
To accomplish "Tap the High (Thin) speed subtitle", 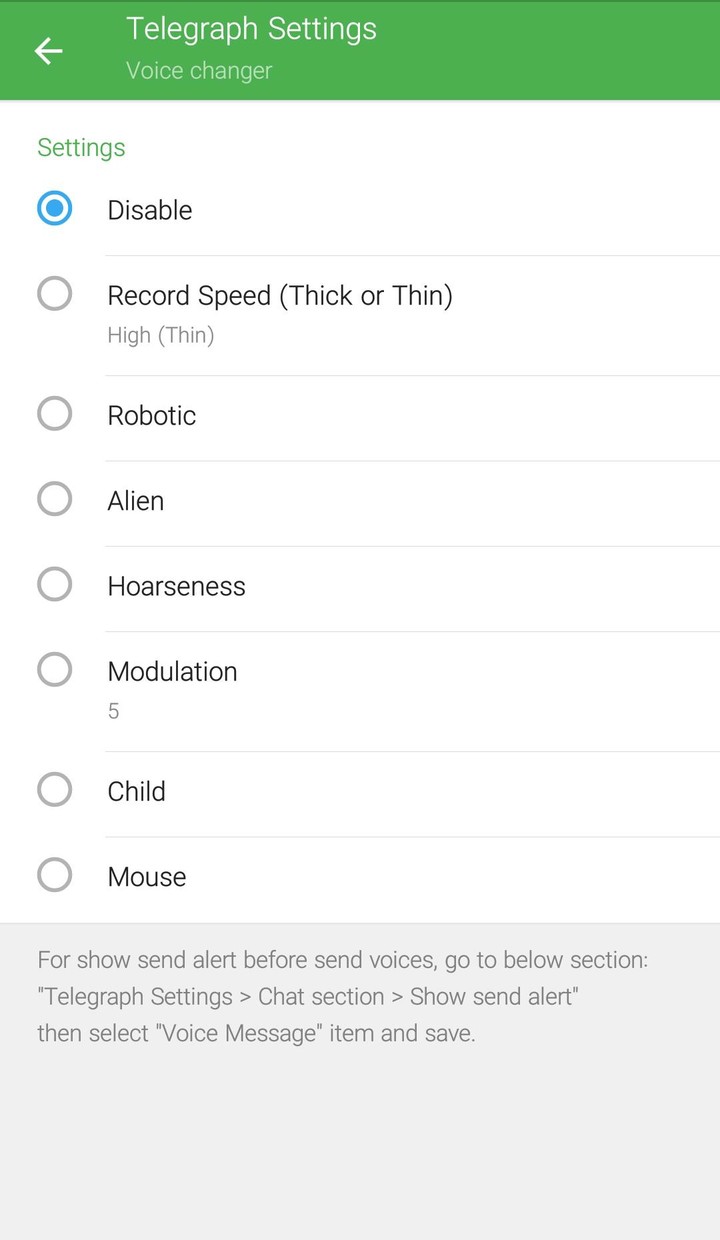I will (161, 335).
